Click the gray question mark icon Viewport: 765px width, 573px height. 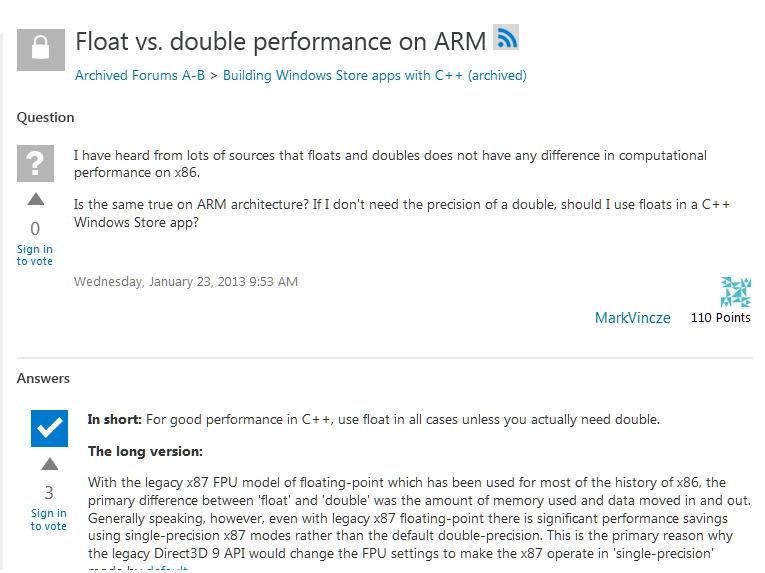tap(36, 164)
